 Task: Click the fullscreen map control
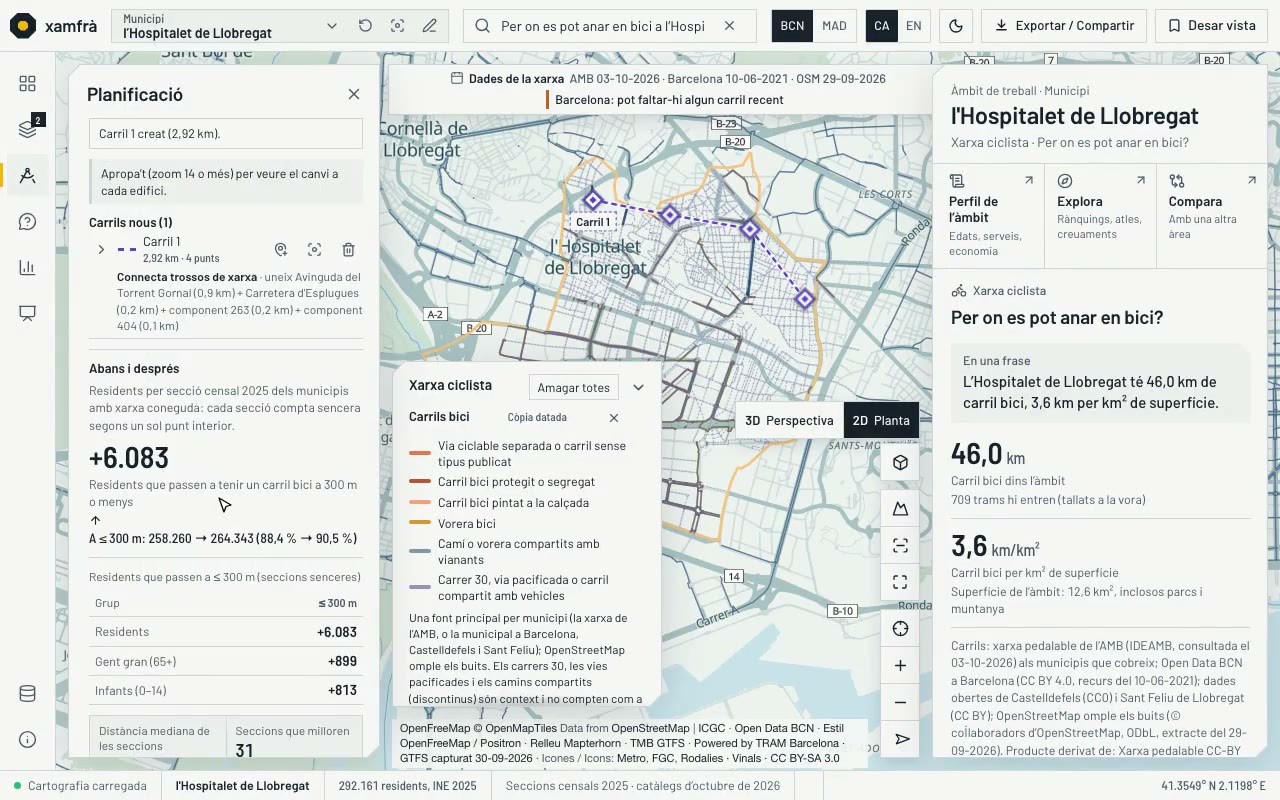click(x=900, y=582)
